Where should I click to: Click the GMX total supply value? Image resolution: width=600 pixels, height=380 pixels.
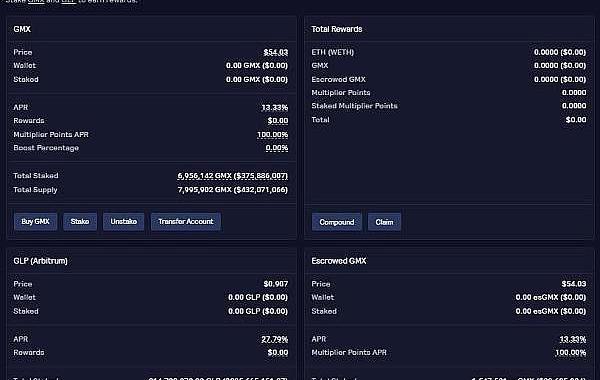(x=232, y=190)
